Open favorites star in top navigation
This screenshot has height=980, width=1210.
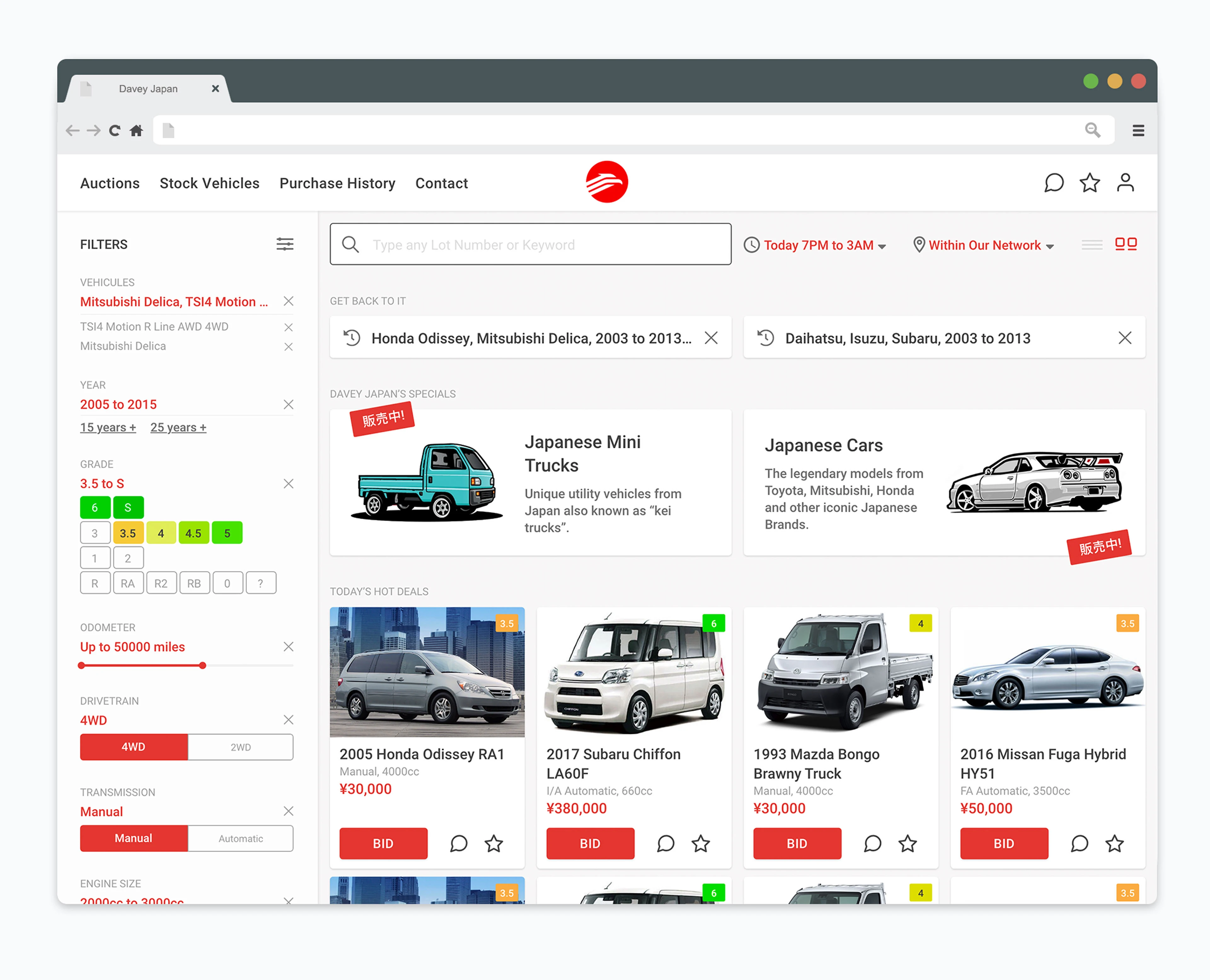1089,183
